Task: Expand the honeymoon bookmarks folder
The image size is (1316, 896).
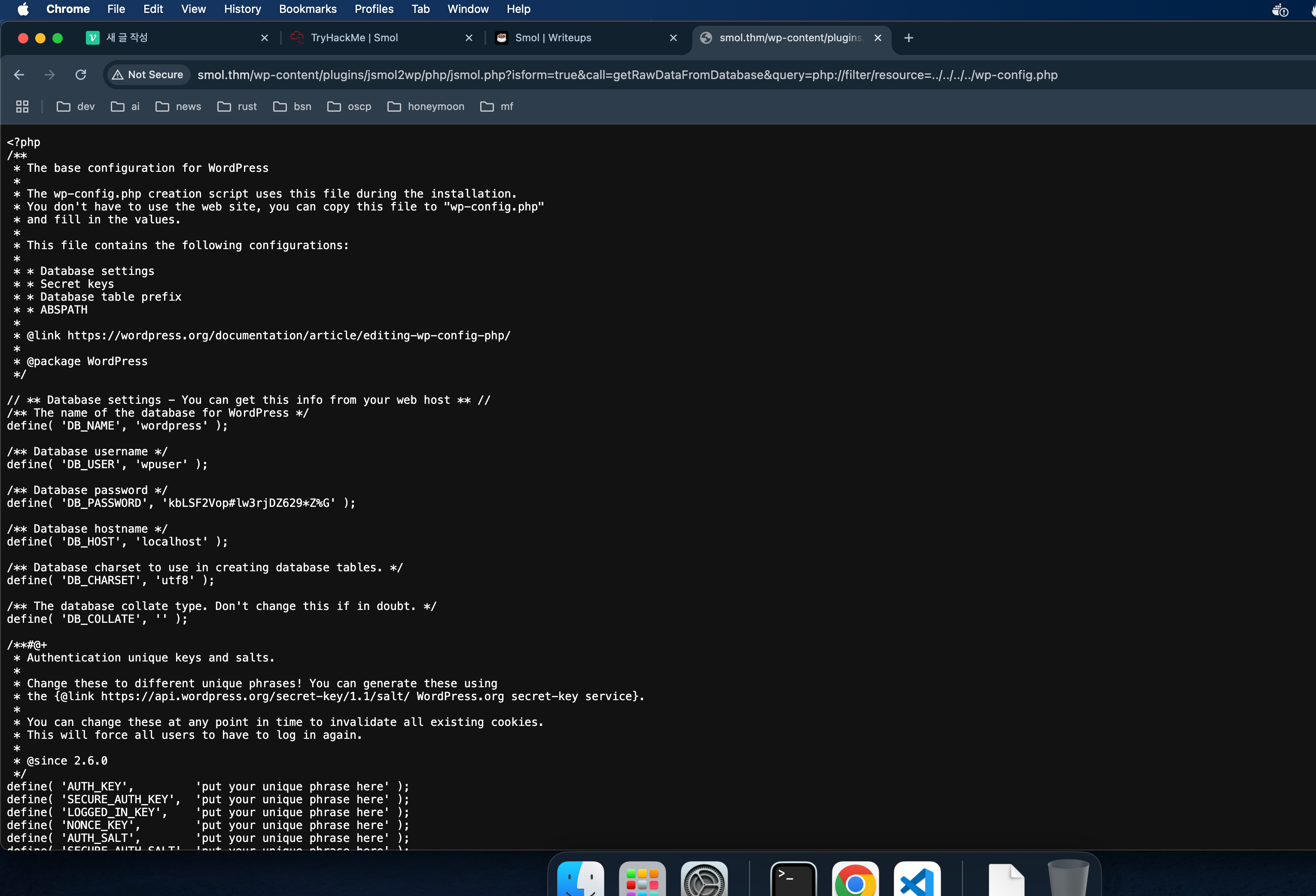Action: tap(426, 107)
